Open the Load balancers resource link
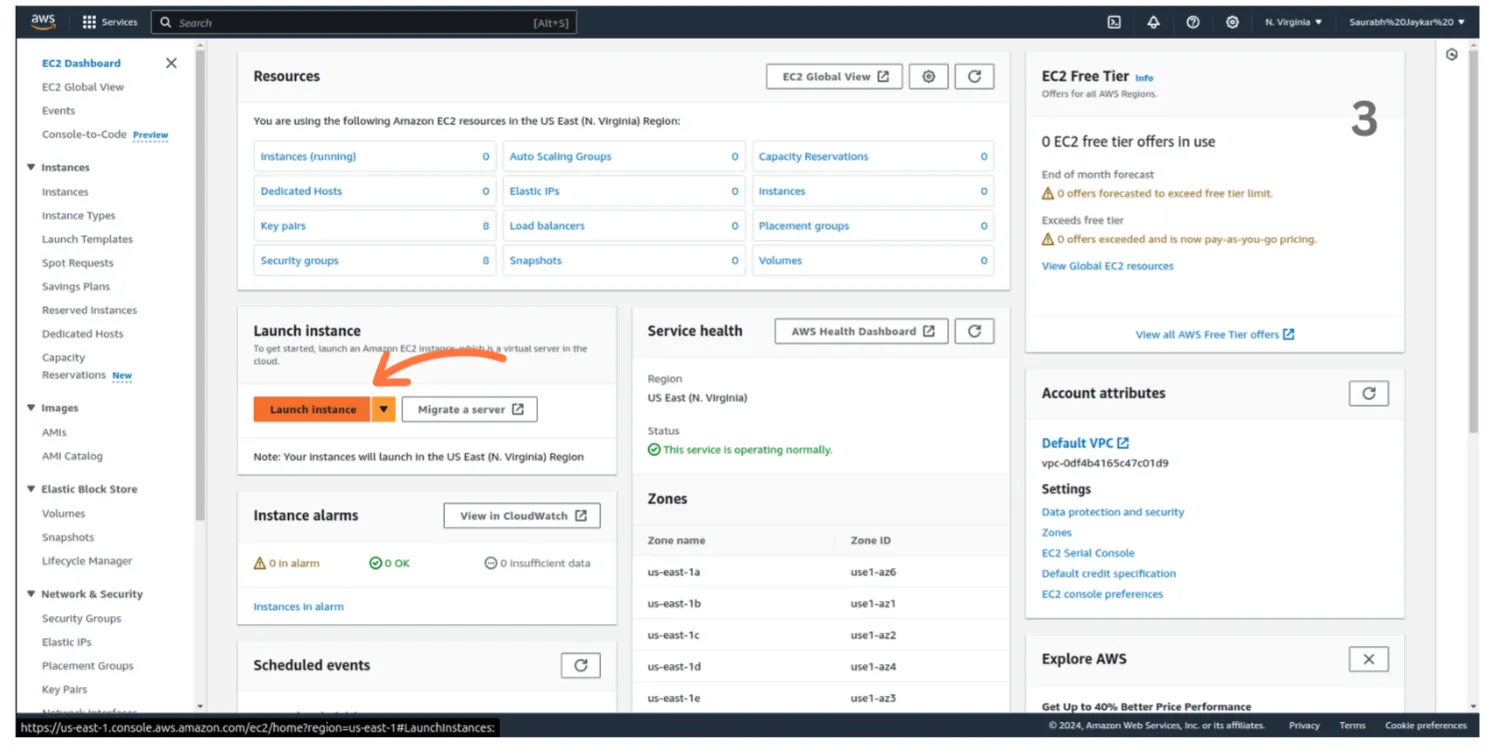Image resolution: width=1486 pixels, height=750 pixels. [547, 226]
